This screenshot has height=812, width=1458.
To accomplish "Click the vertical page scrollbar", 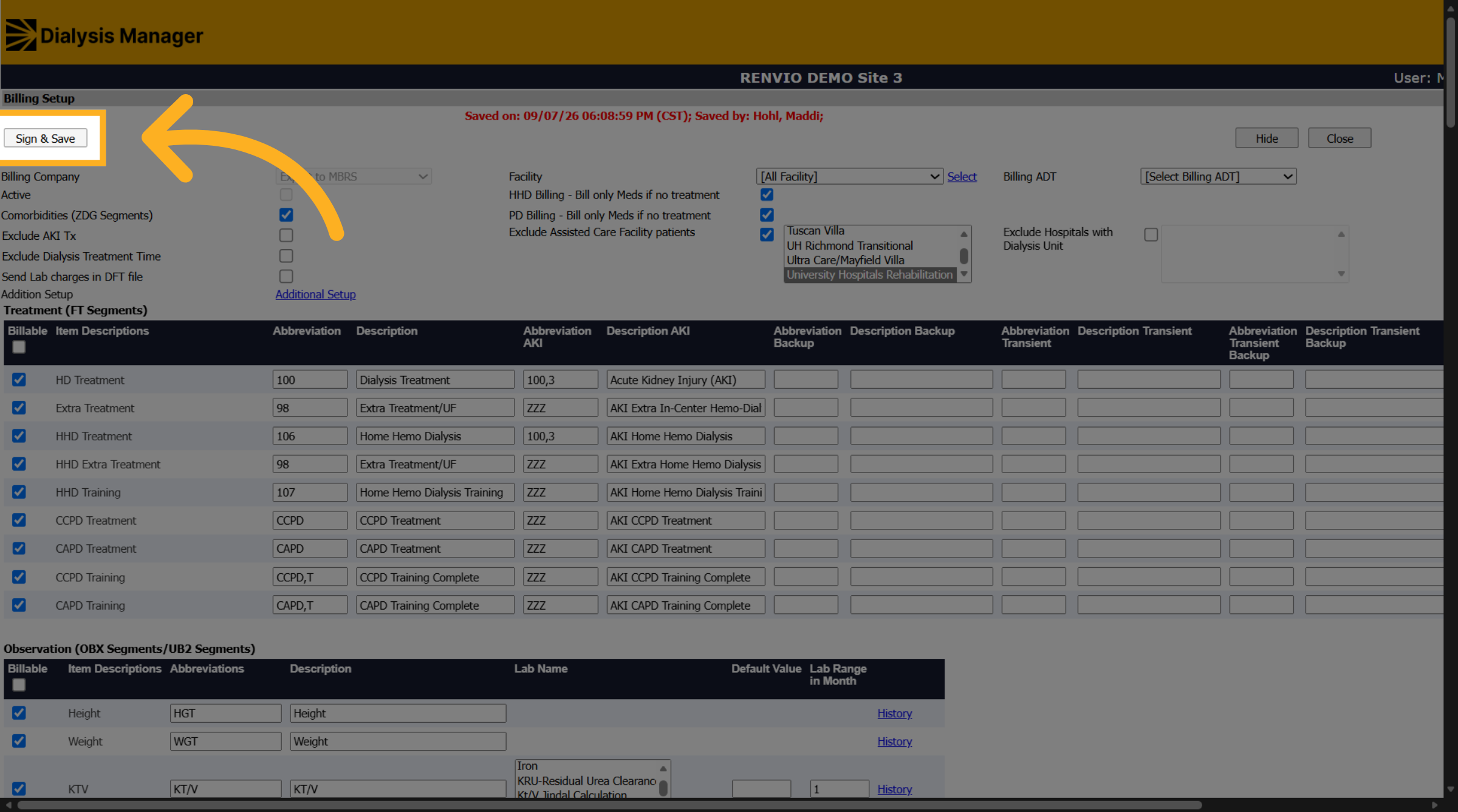I will pyautogui.click(x=1451, y=73).
